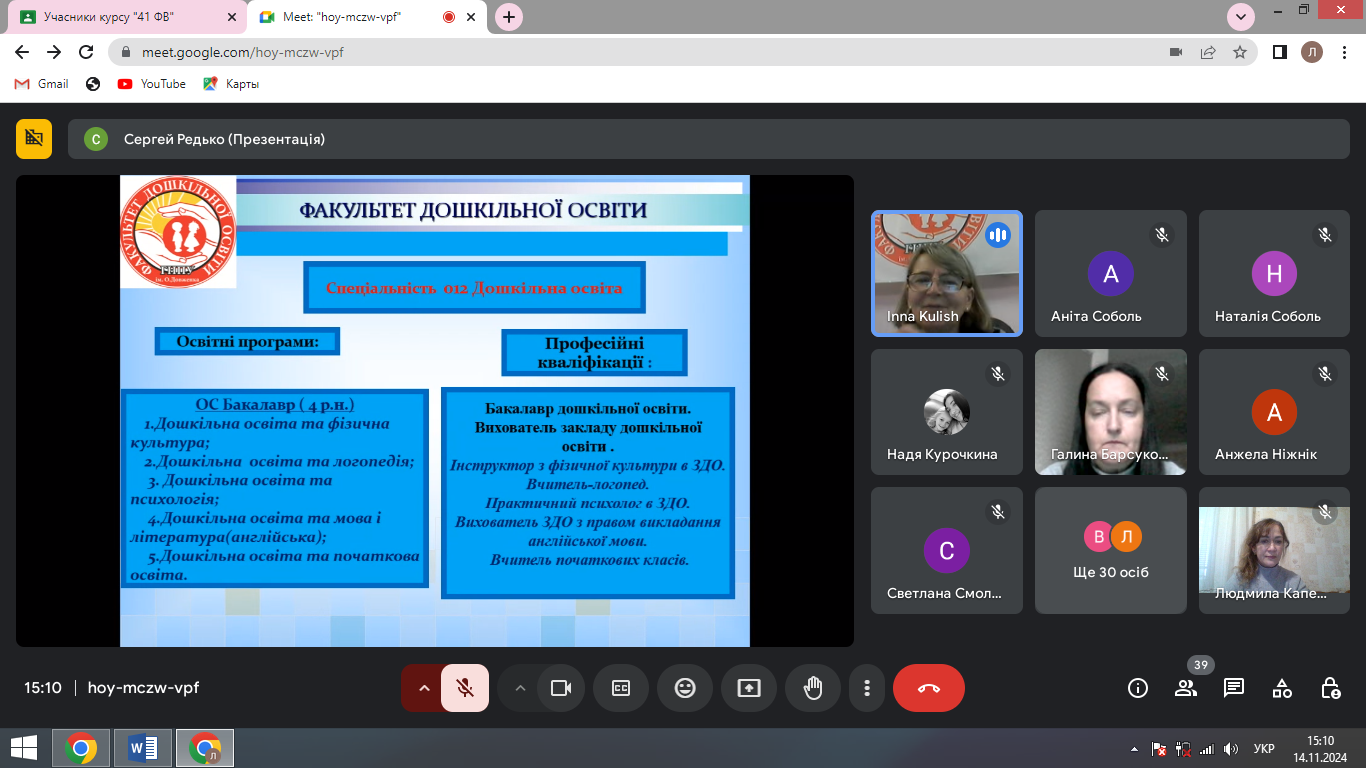1366x768 pixels.
Task: Open the emoji reactions button
Action: pyautogui.click(x=685, y=688)
